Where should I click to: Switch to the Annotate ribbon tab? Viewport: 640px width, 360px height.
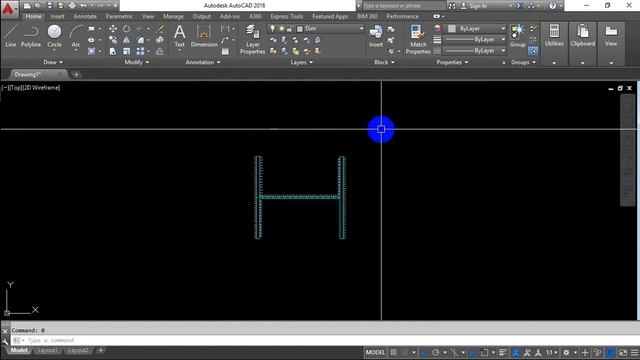[85, 16]
